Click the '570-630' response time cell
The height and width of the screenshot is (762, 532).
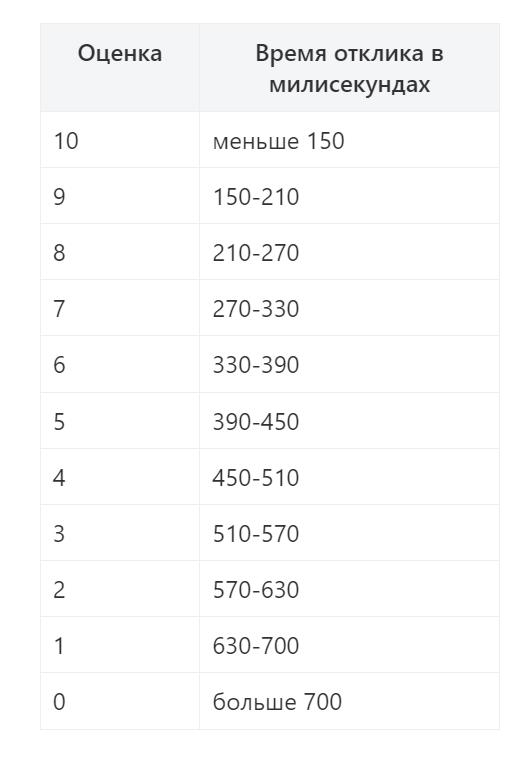[349, 589]
